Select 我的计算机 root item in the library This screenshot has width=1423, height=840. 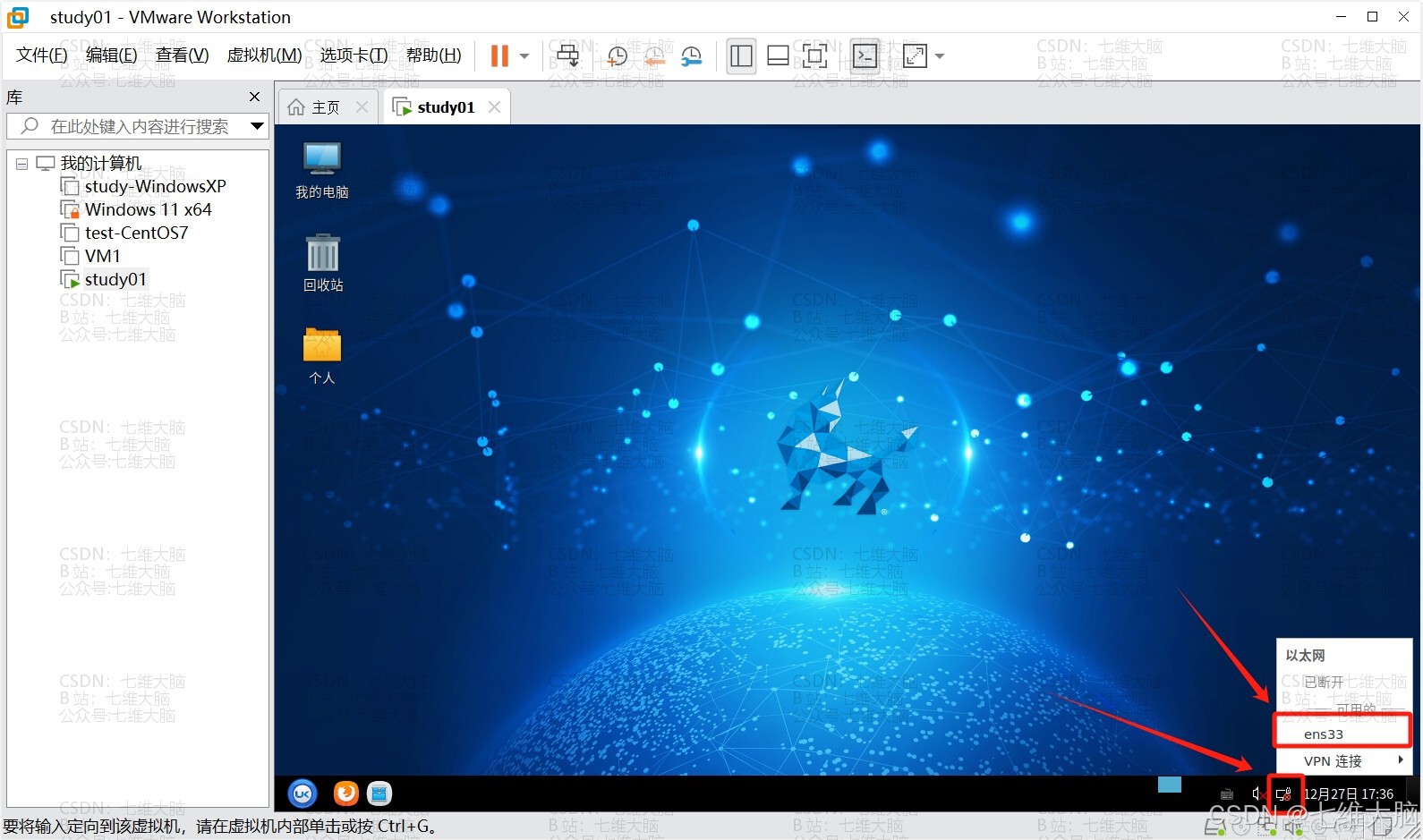[100, 163]
